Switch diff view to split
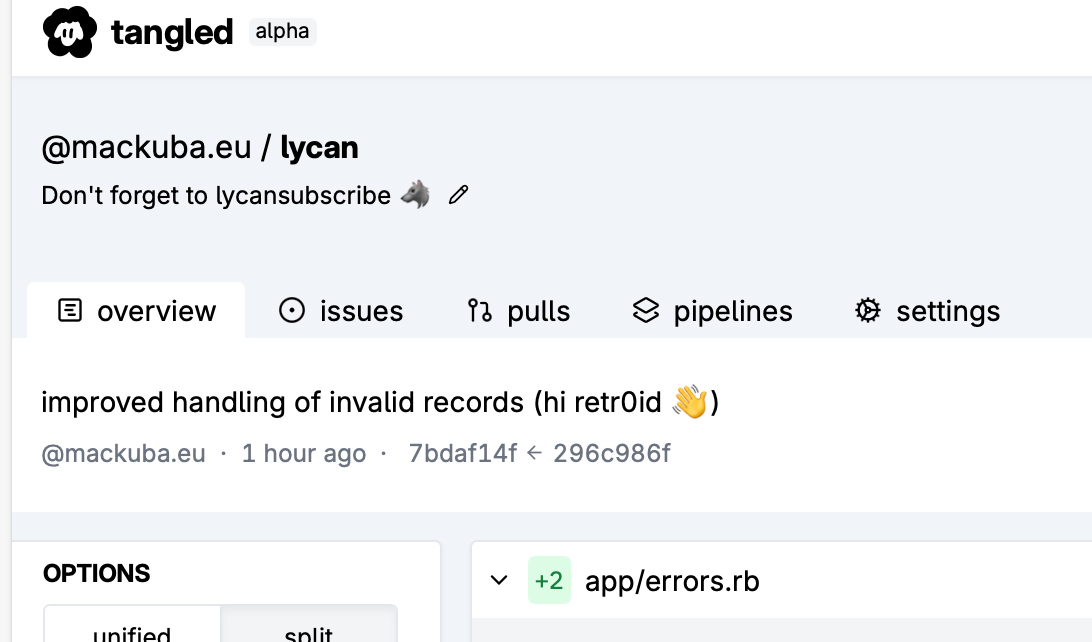Image resolution: width=1092 pixels, height=642 pixels. click(308, 632)
